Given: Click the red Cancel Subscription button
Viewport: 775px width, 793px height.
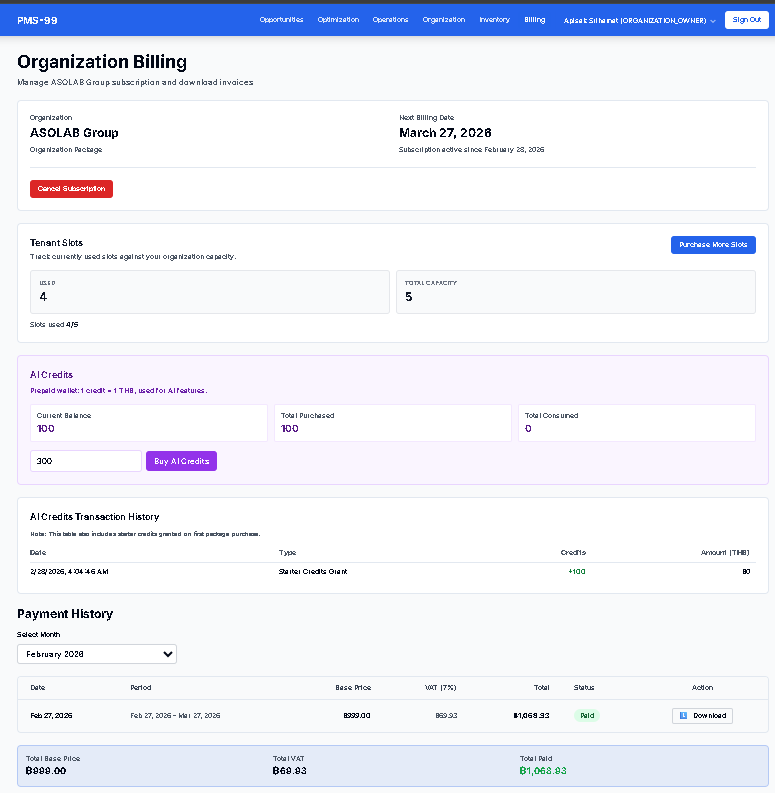Looking at the screenshot, I should [x=71, y=189].
